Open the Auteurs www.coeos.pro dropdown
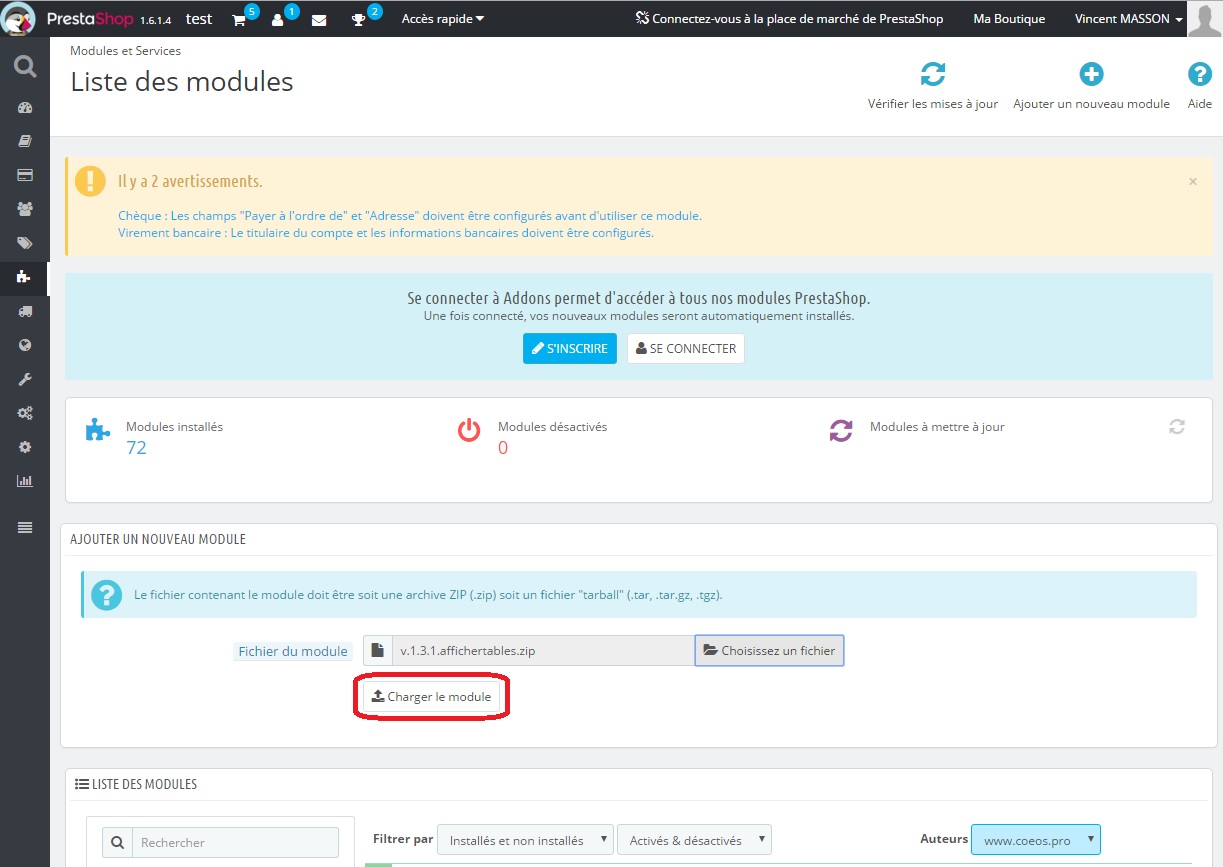The height and width of the screenshot is (867, 1223). coord(1036,840)
